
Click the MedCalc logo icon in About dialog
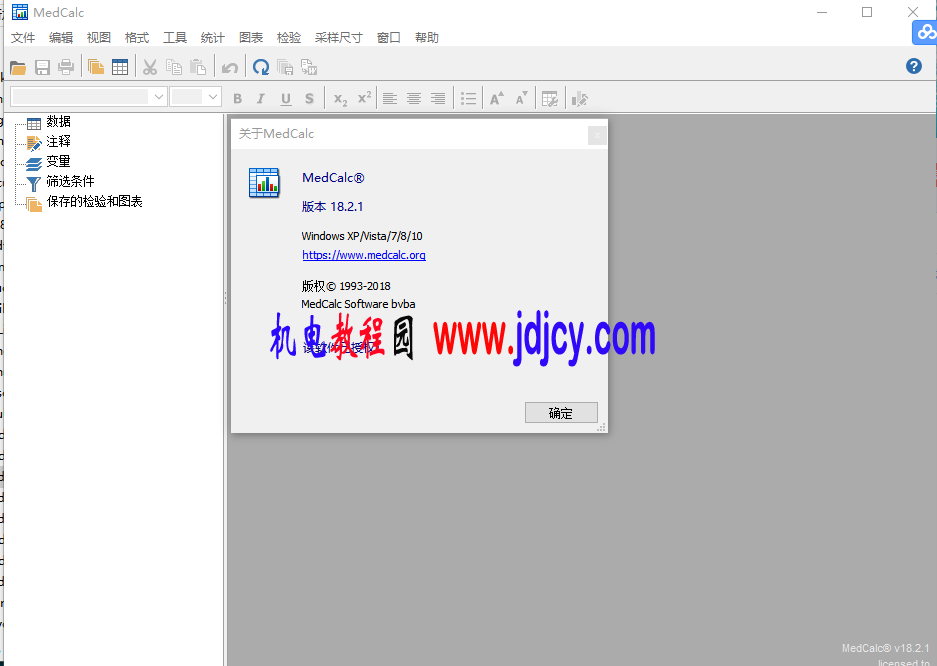click(264, 183)
